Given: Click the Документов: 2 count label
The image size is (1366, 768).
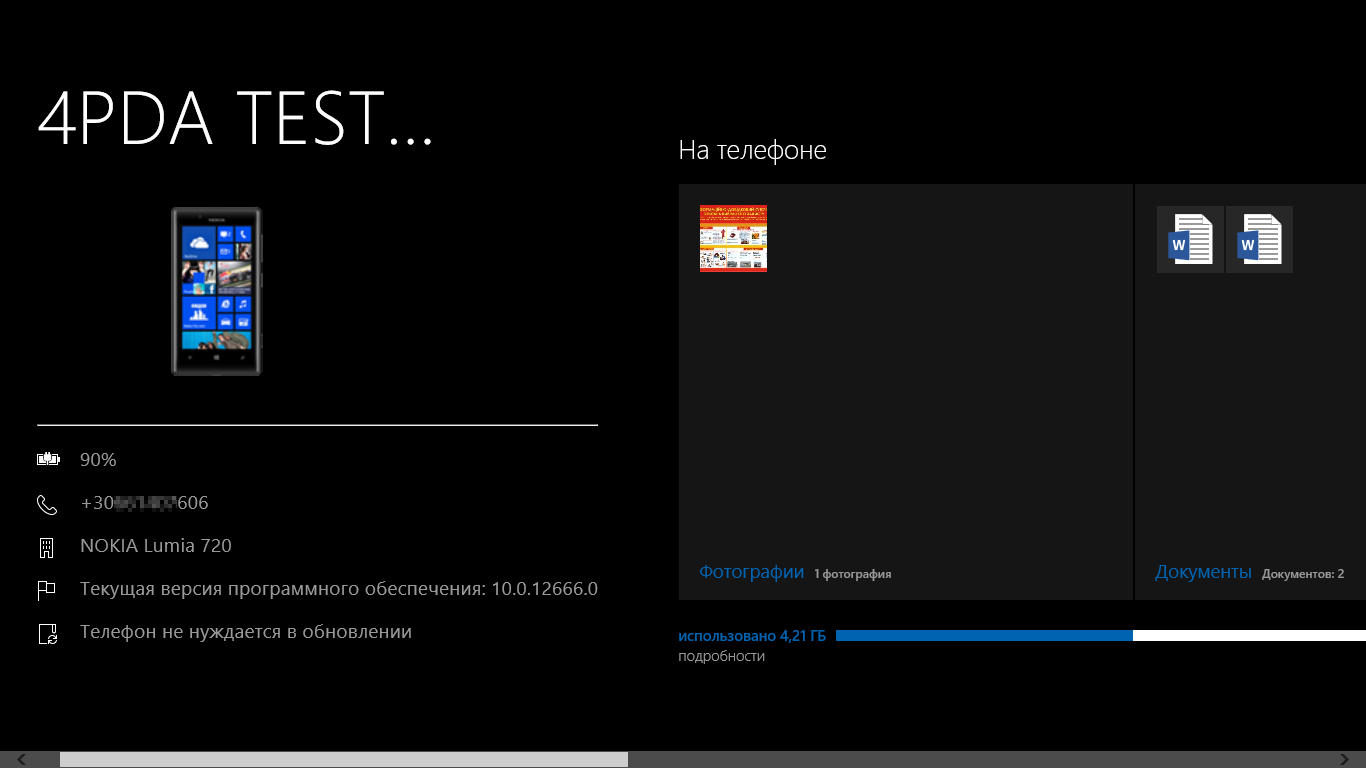Looking at the screenshot, I should 1303,574.
